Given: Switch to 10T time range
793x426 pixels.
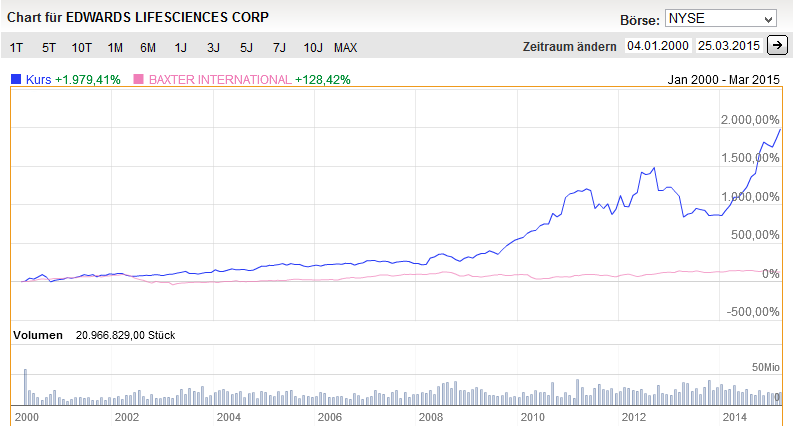Looking at the screenshot, I should click(x=82, y=47).
